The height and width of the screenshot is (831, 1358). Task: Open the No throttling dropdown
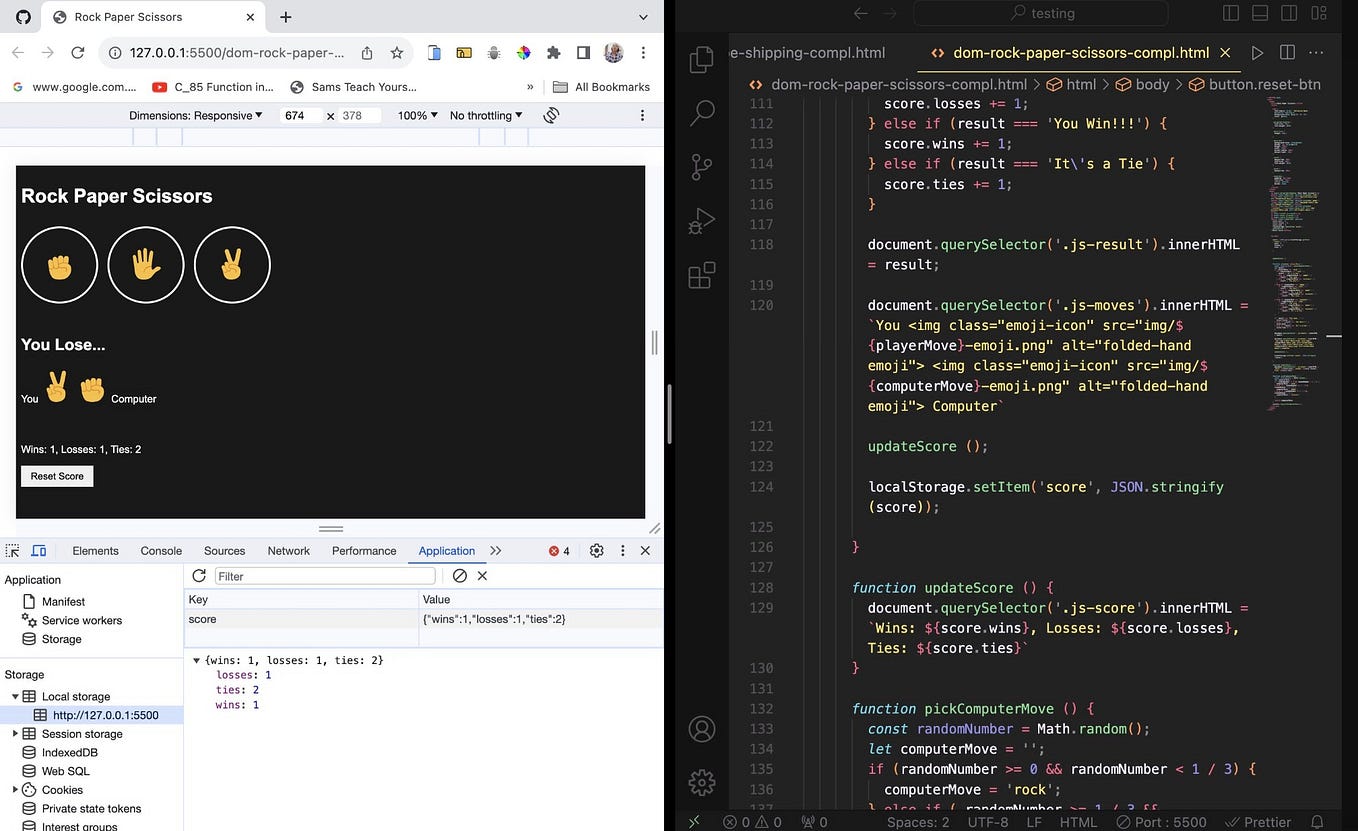484,115
